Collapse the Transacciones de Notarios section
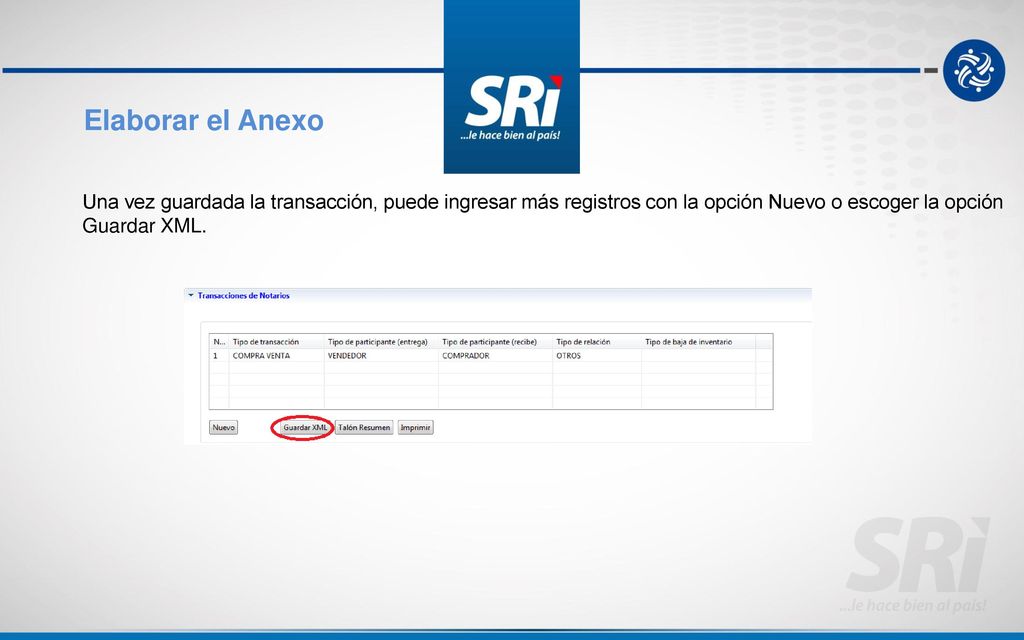The width and height of the screenshot is (1024, 640). [191, 295]
